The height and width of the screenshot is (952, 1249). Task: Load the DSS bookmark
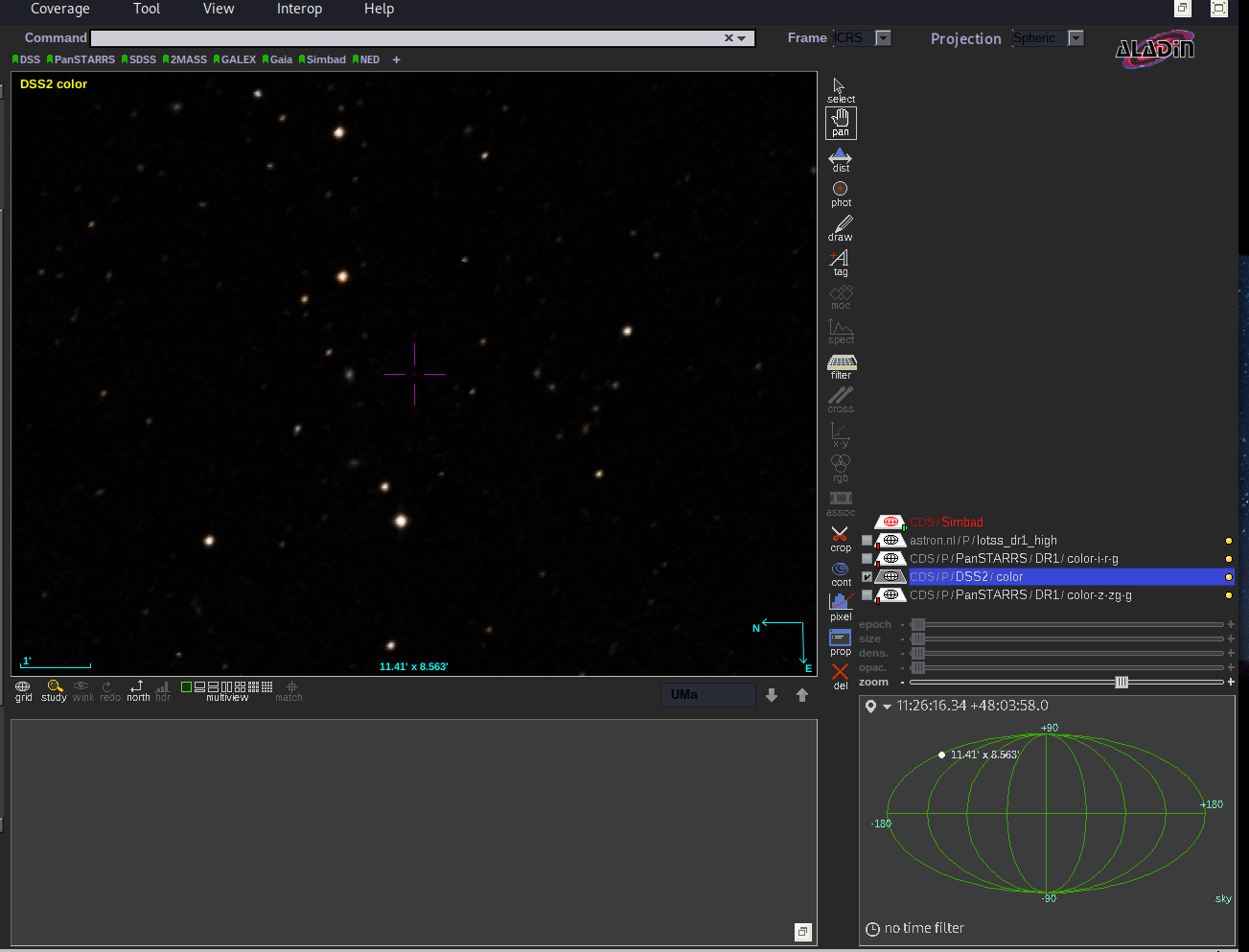26,59
